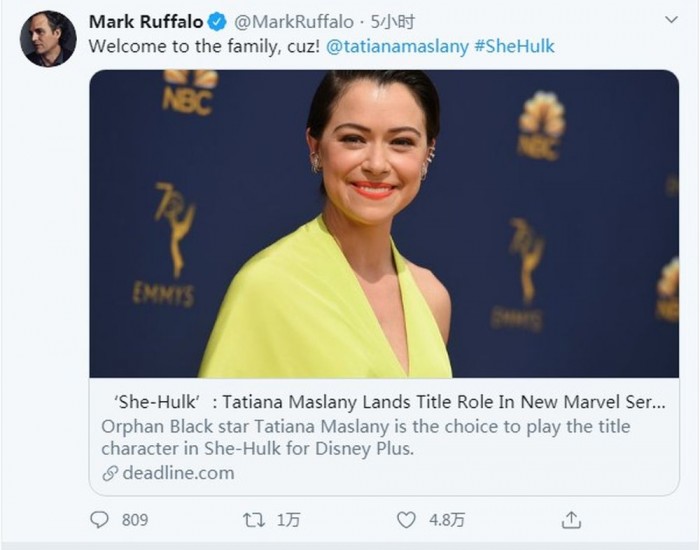Click the reply speech bubble icon
700x550 pixels.
pos(99,520)
